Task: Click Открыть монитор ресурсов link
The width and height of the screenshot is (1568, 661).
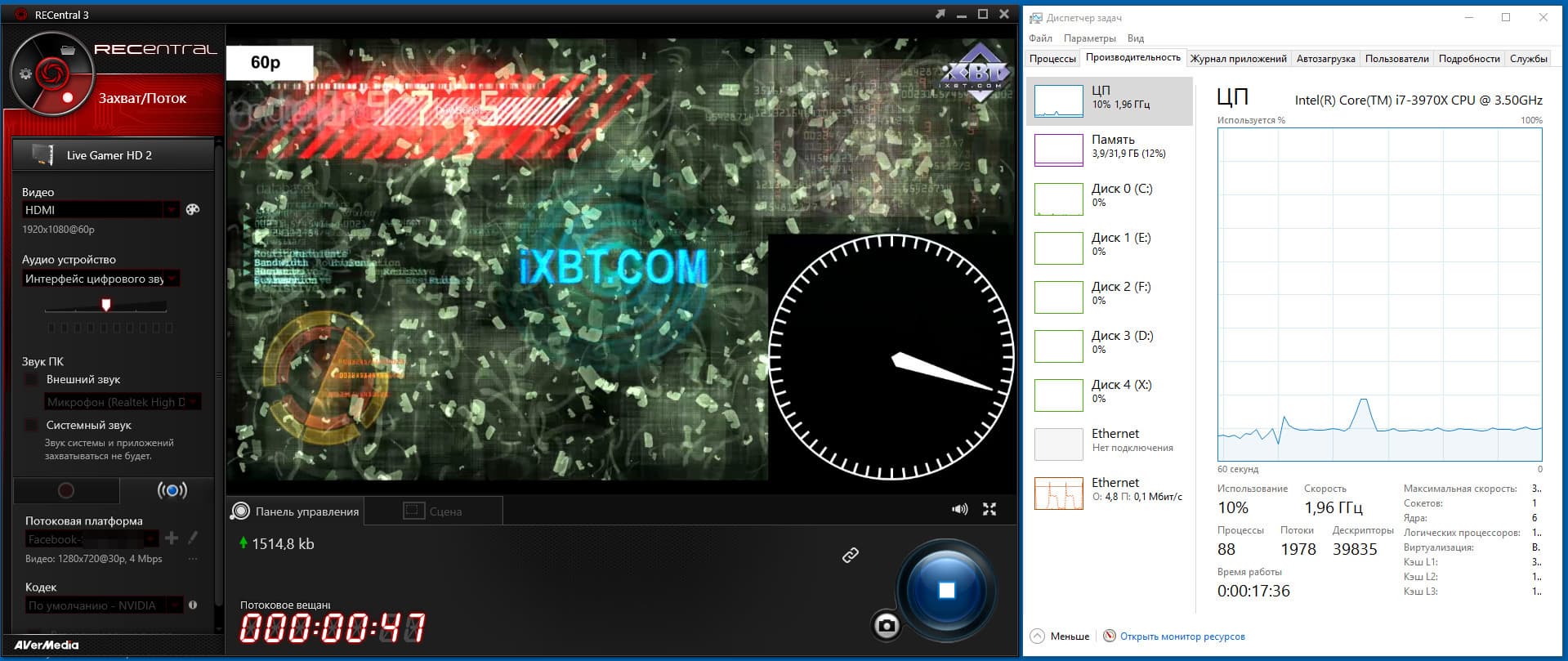Action: pos(1182,636)
